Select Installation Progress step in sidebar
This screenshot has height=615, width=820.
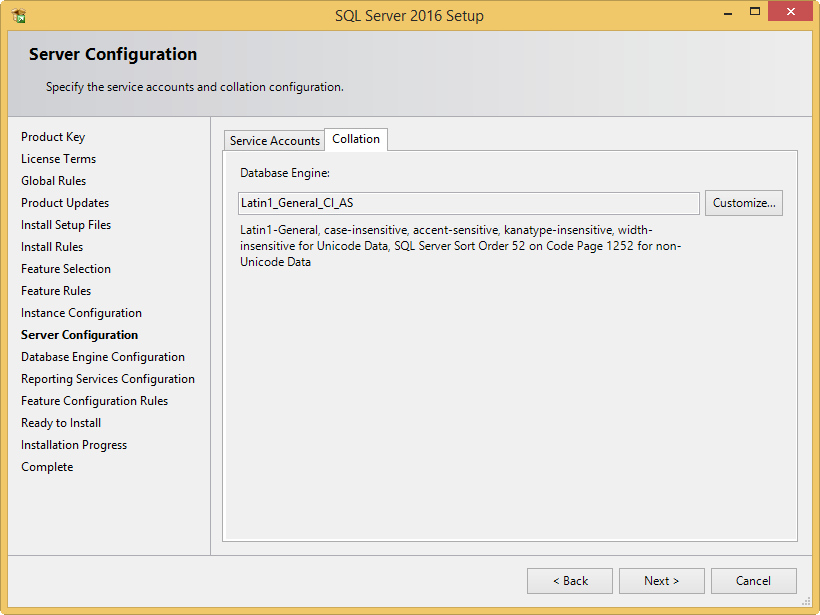click(74, 445)
